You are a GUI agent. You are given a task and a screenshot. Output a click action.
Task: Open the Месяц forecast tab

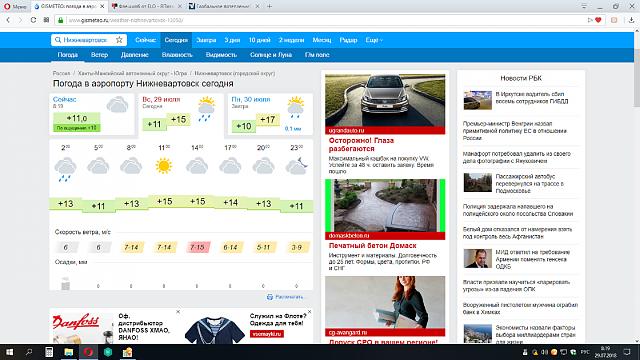click(x=322, y=40)
